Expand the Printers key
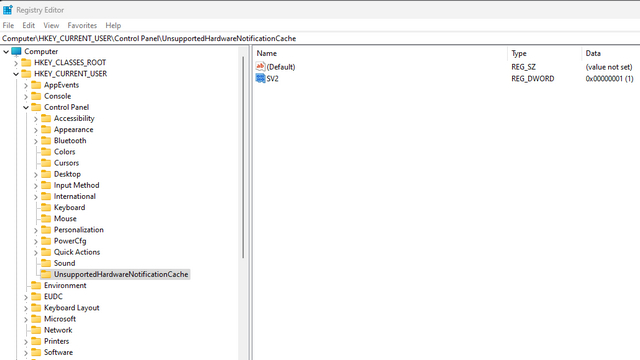This screenshot has width=640, height=360. tap(26, 342)
